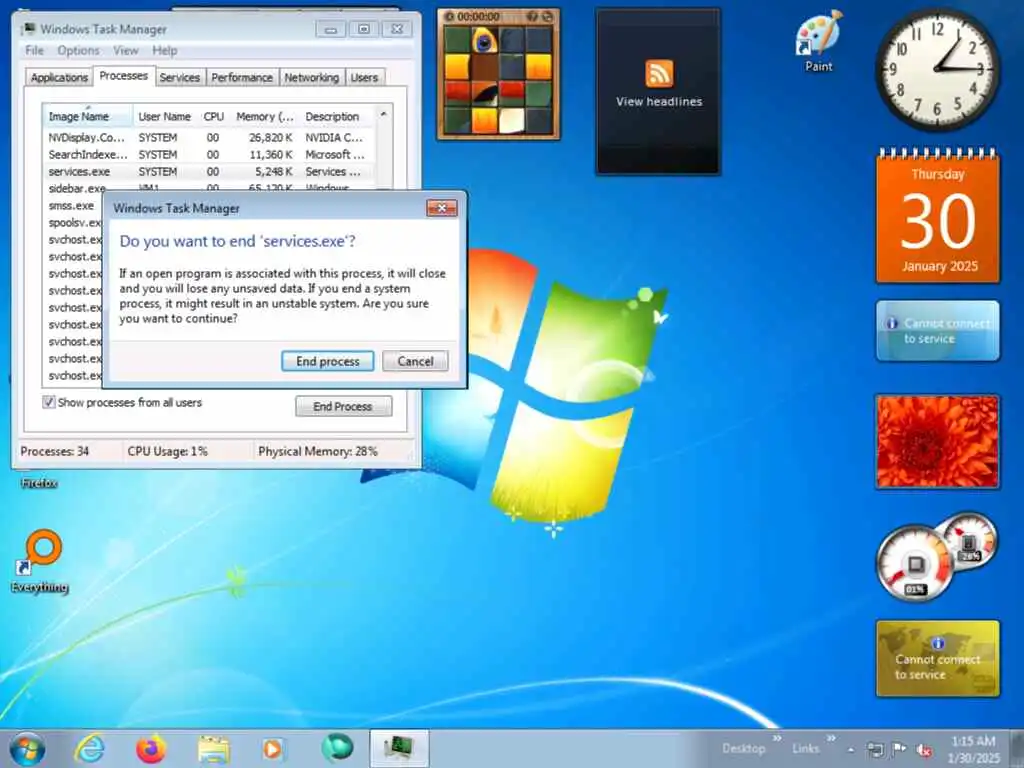Click the calendar gadget showing Thursday 30
1024x768 pixels.
point(938,216)
